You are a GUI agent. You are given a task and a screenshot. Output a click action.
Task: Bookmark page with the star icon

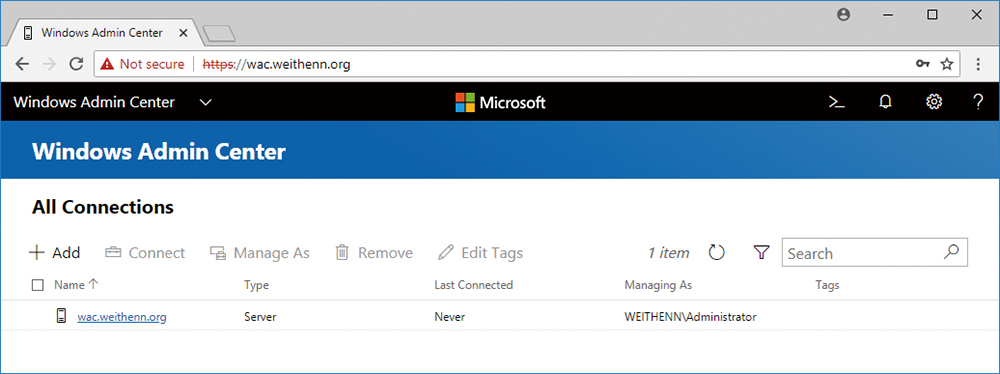(946, 64)
